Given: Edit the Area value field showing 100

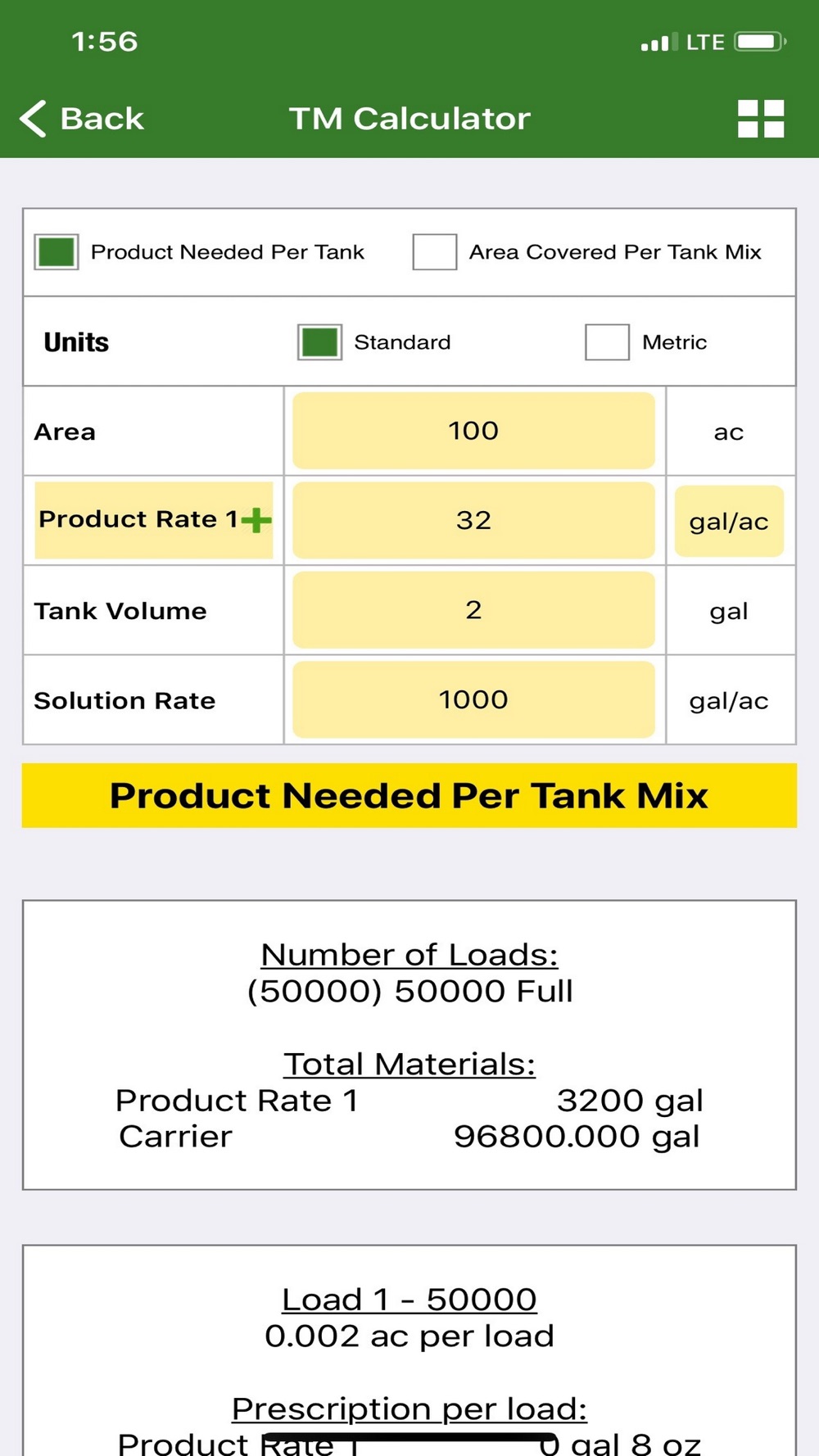Looking at the screenshot, I should click(x=473, y=431).
